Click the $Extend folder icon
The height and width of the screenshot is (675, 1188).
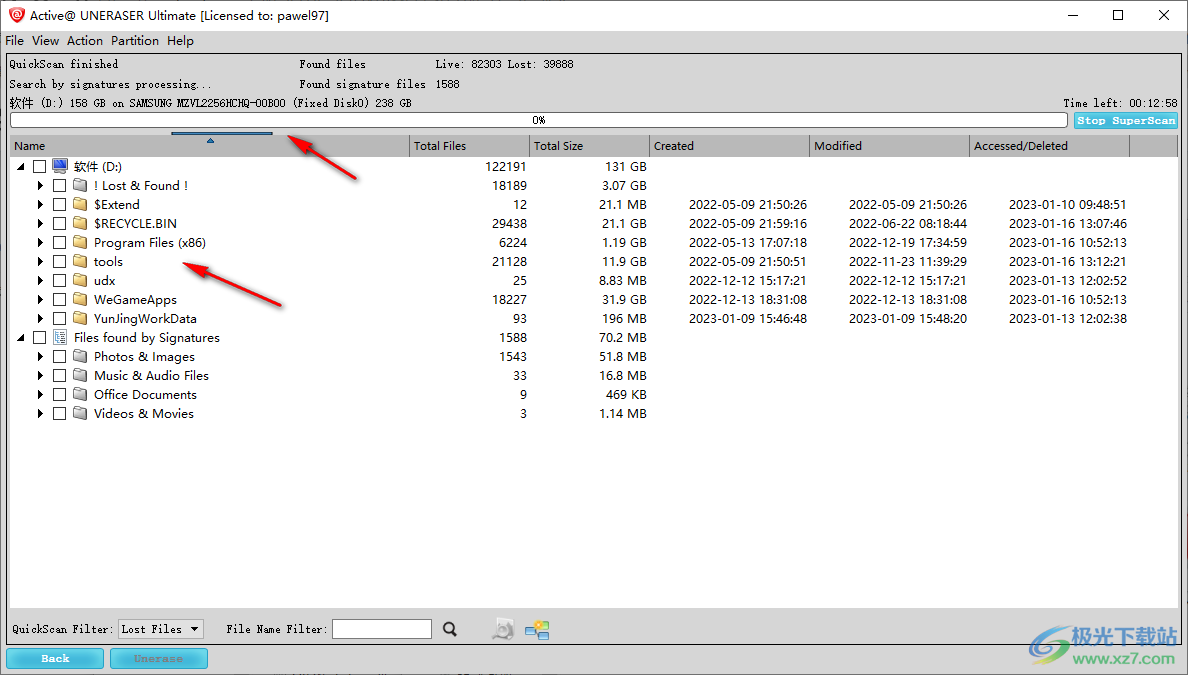tap(80, 204)
